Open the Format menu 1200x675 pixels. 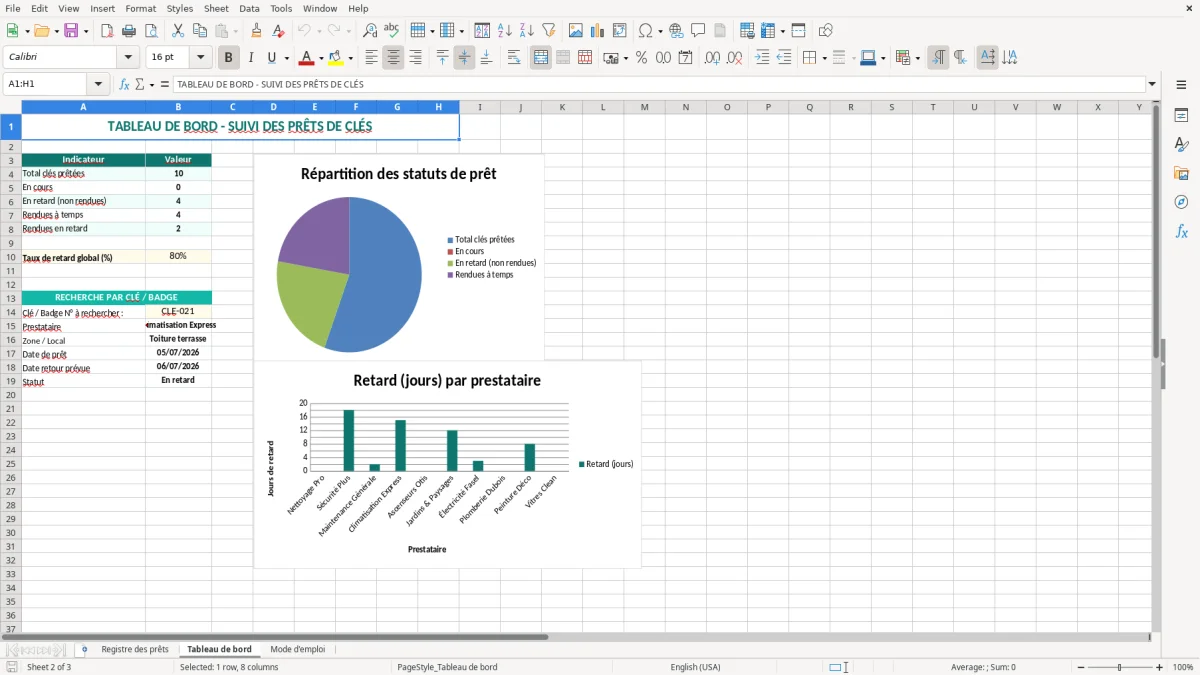[140, 8]
